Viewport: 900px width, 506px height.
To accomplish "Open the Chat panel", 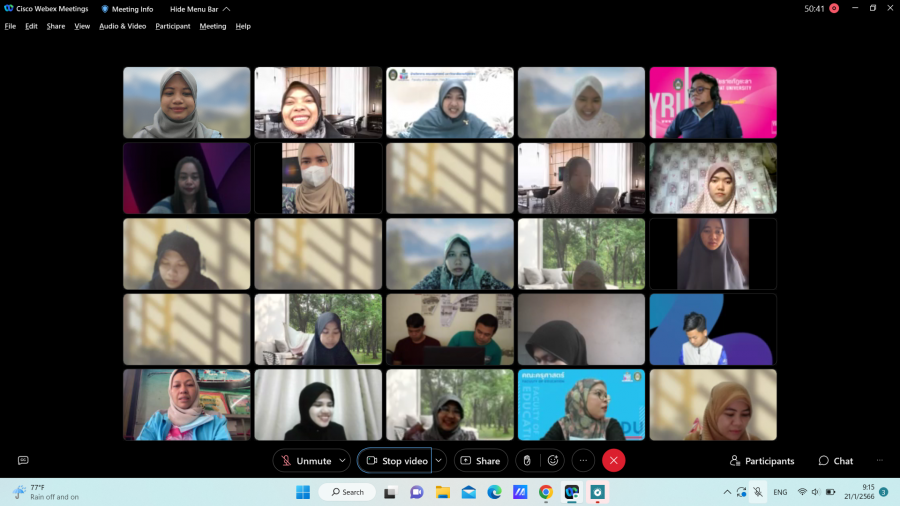I will point(836,460).
